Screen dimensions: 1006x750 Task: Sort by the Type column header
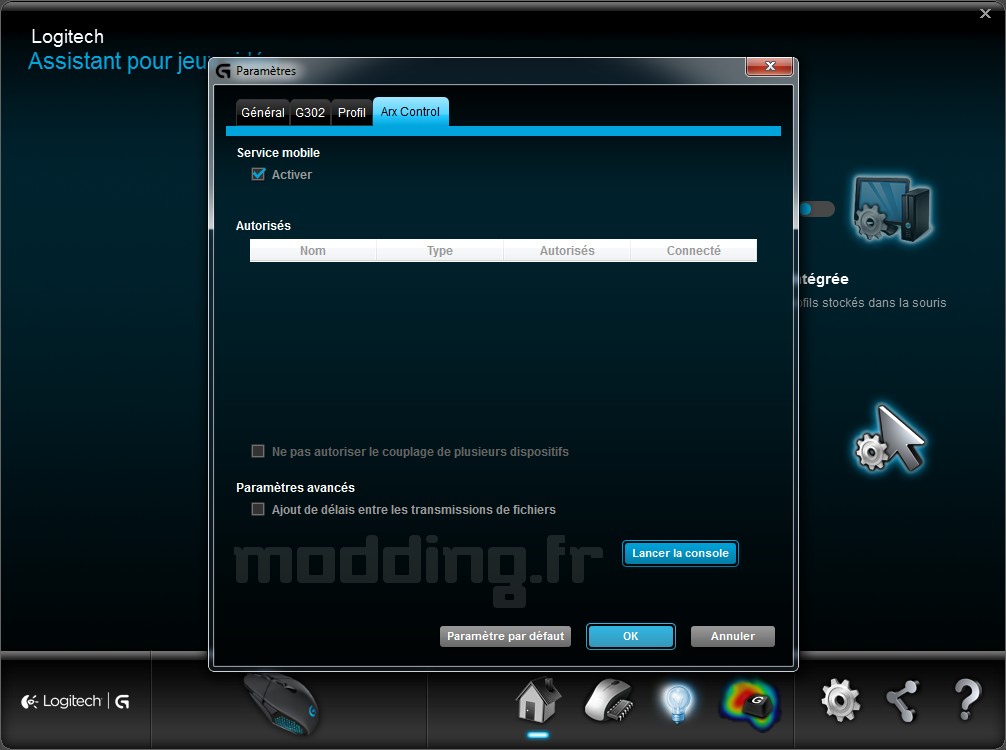(x=439, y=250)
